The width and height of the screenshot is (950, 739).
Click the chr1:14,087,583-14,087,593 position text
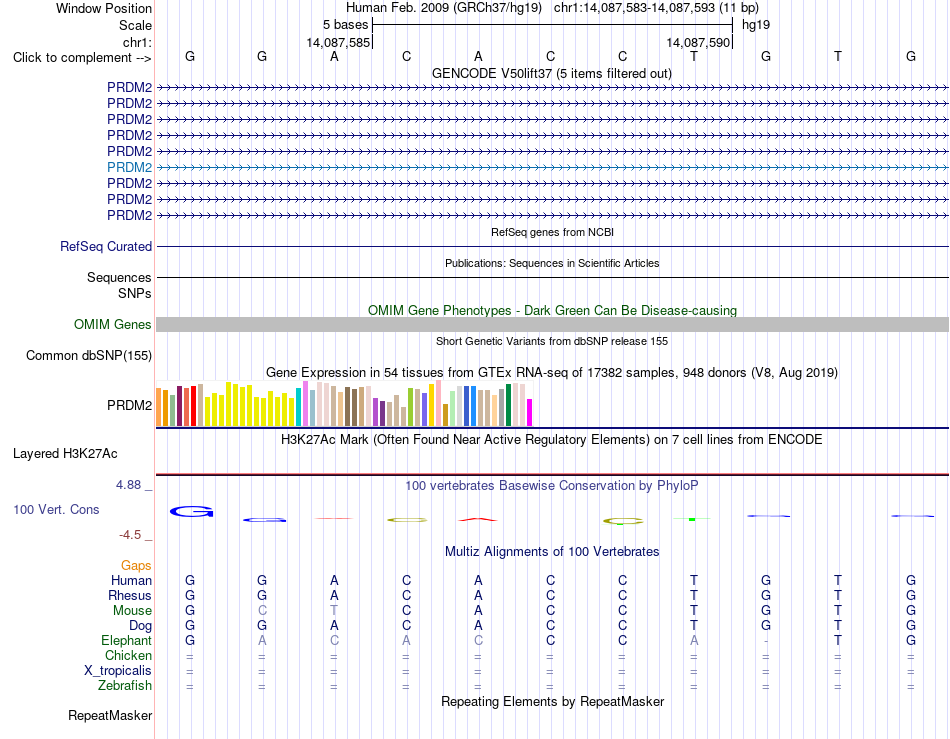(656, 8)
